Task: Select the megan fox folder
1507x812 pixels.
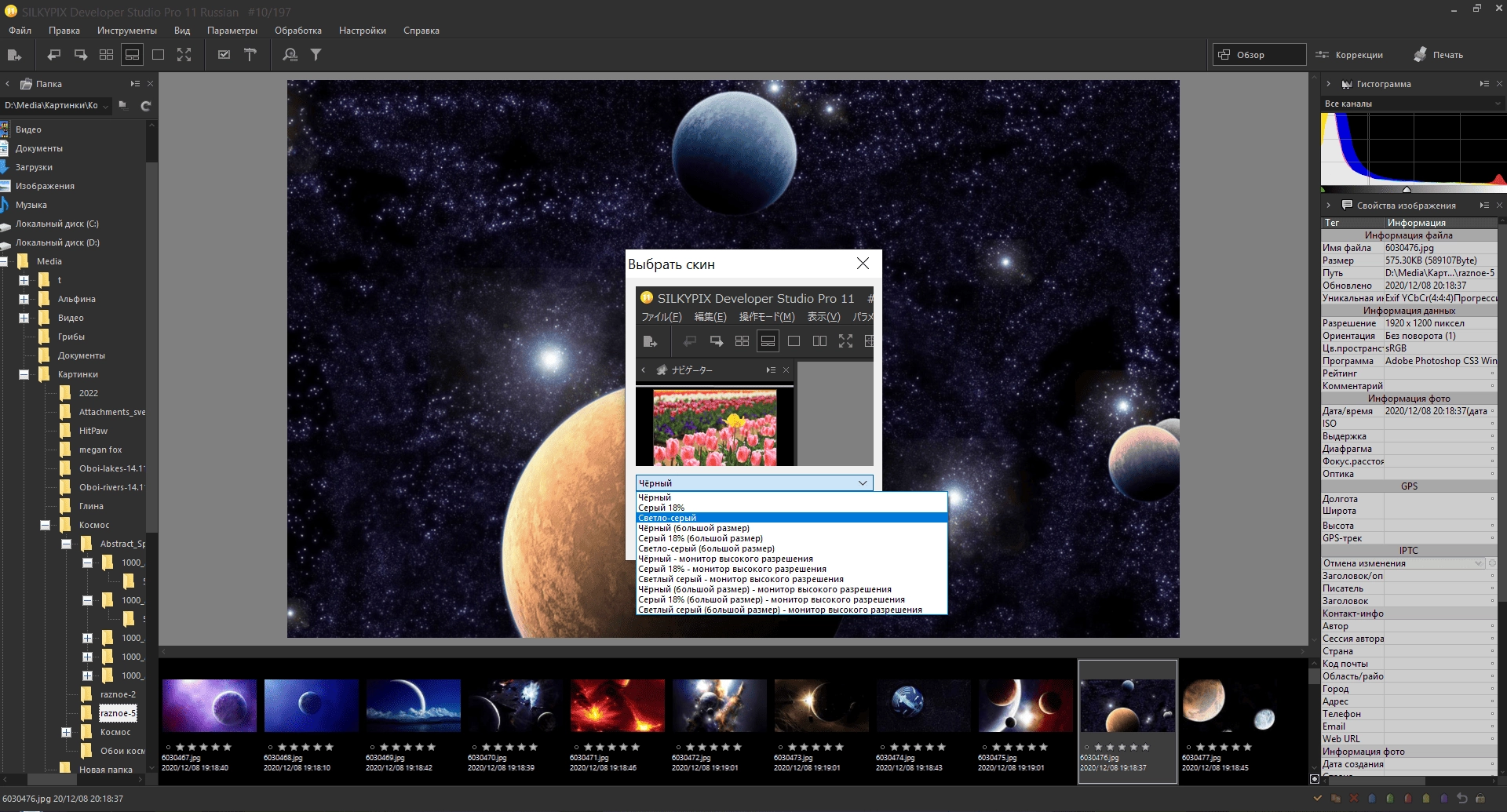Action: [100, 450]
